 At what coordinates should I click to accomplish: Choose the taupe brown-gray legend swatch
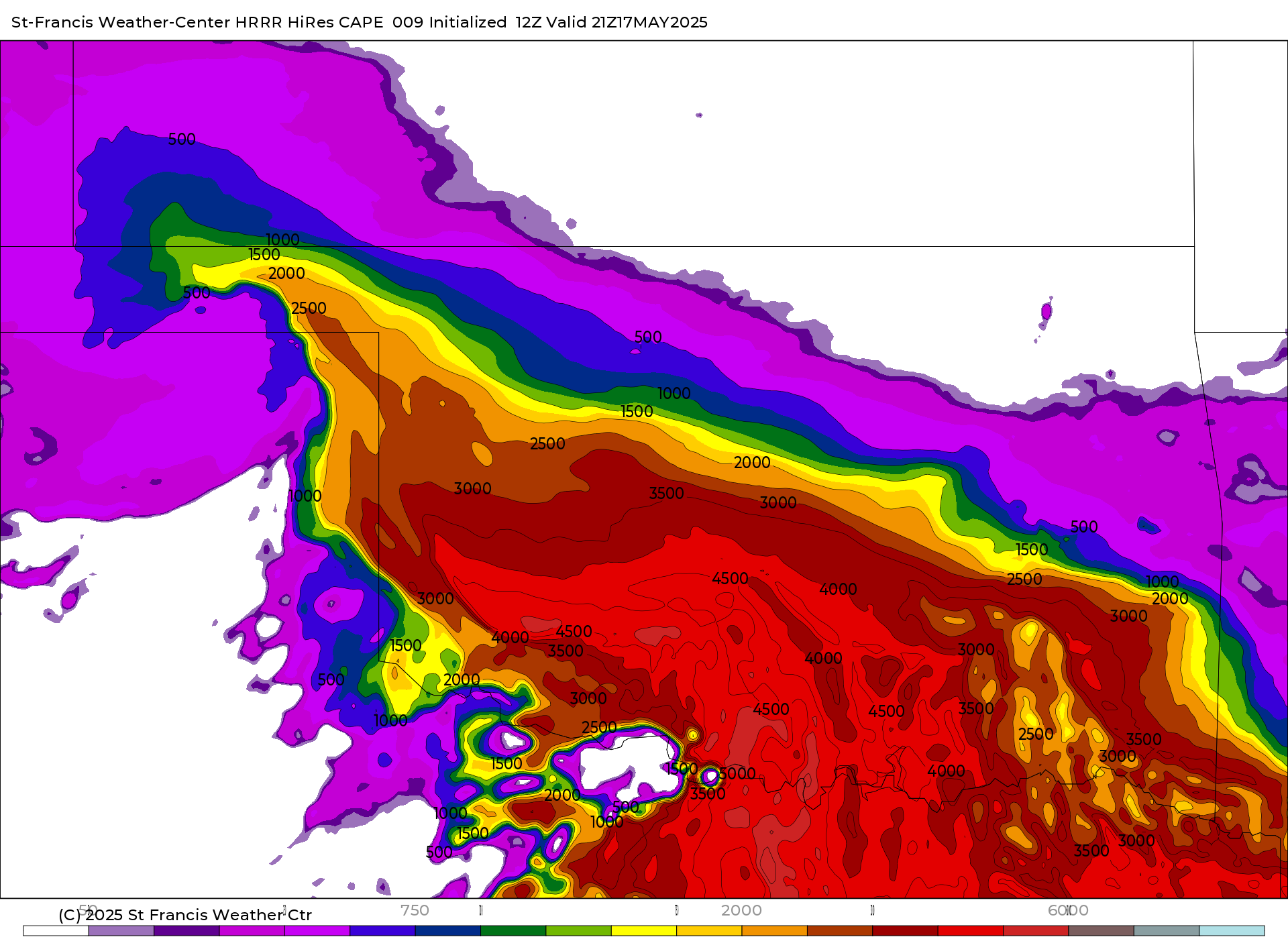tap(1102, 931)
